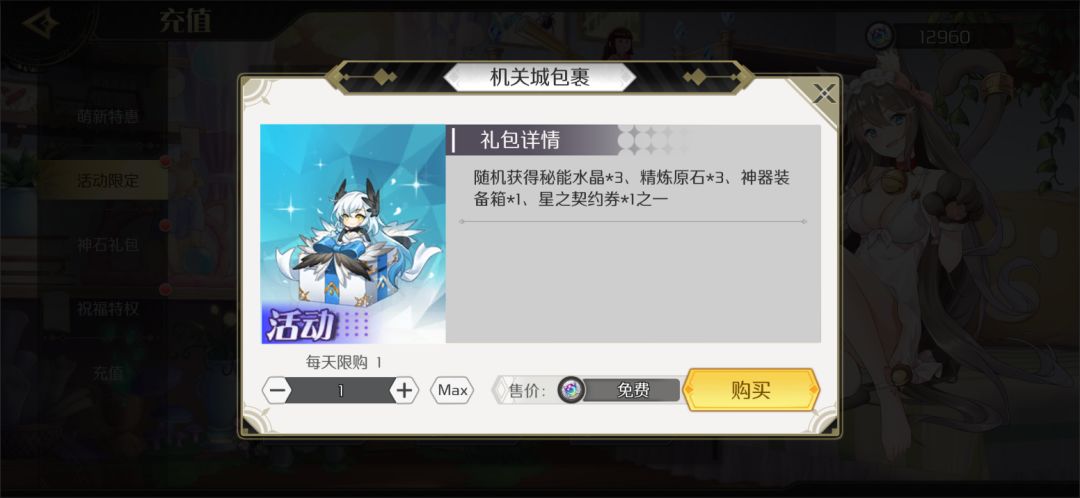
Task: Click the 充值 page title
Action: [x=185, y=21]
